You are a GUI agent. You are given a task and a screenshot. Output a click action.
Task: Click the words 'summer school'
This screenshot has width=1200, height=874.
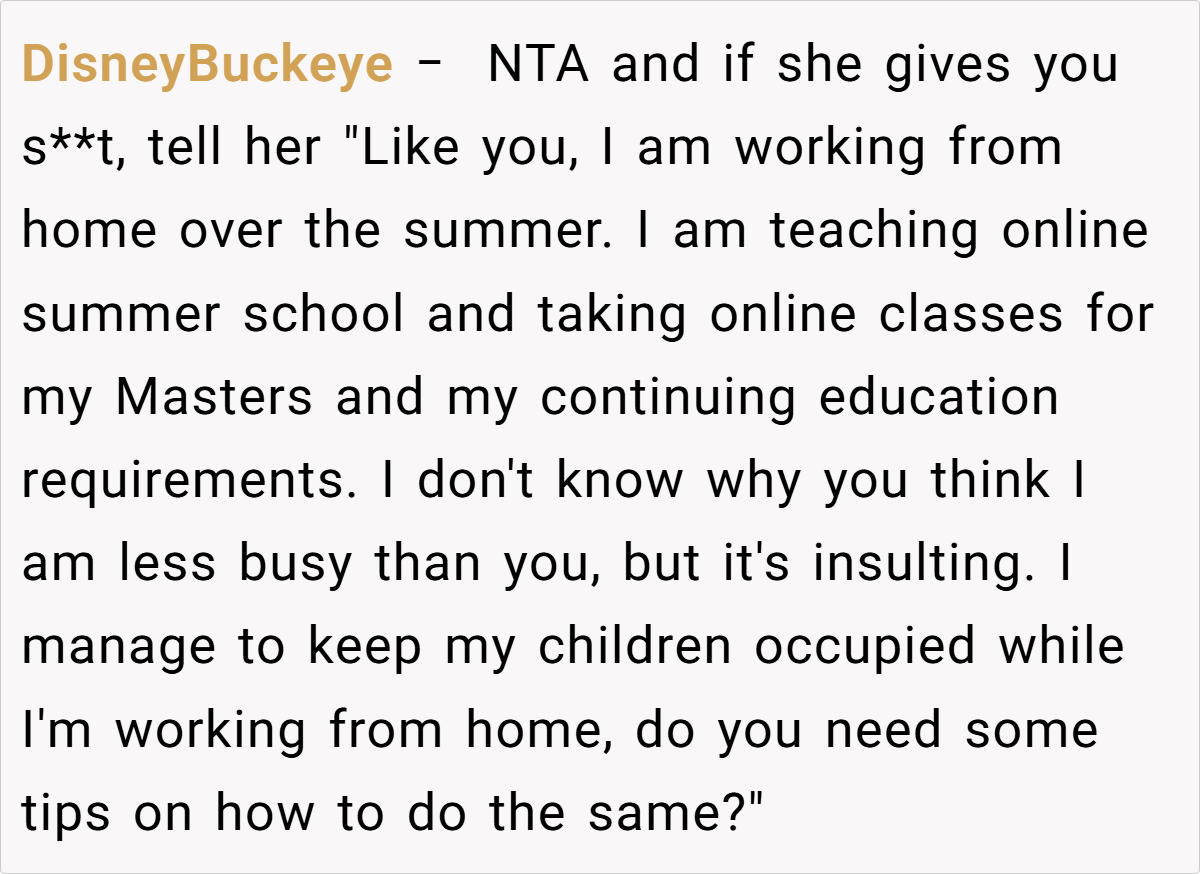pyautogui.click(x=212, y=314)
